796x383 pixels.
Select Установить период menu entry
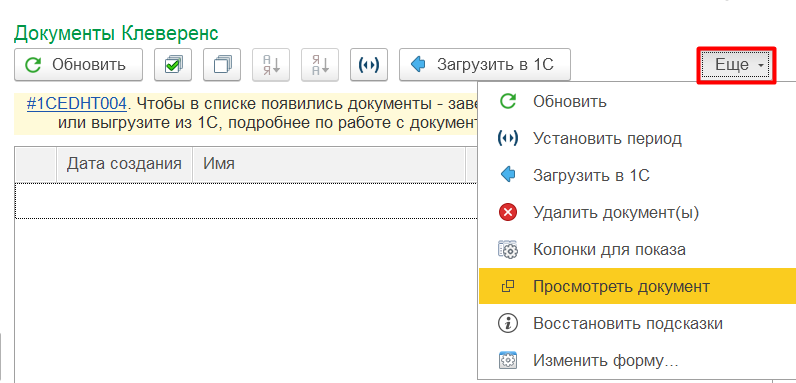[637, 138]
